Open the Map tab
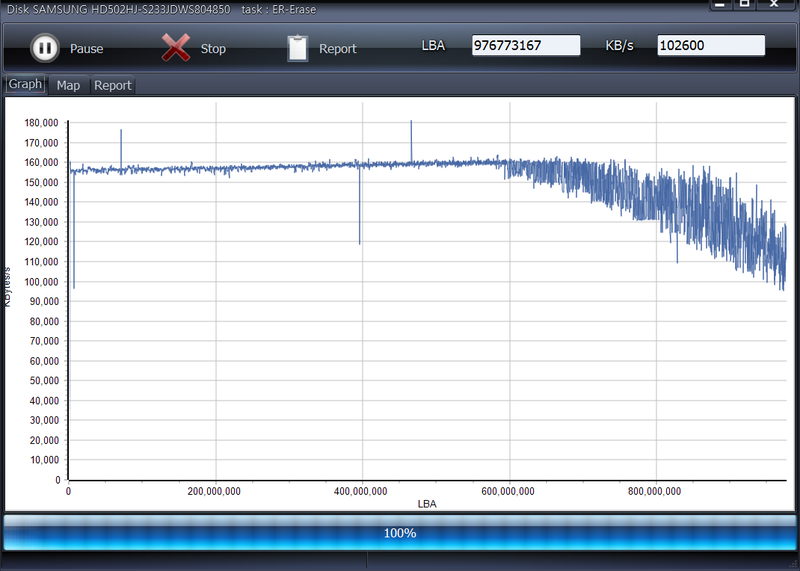 68,85
